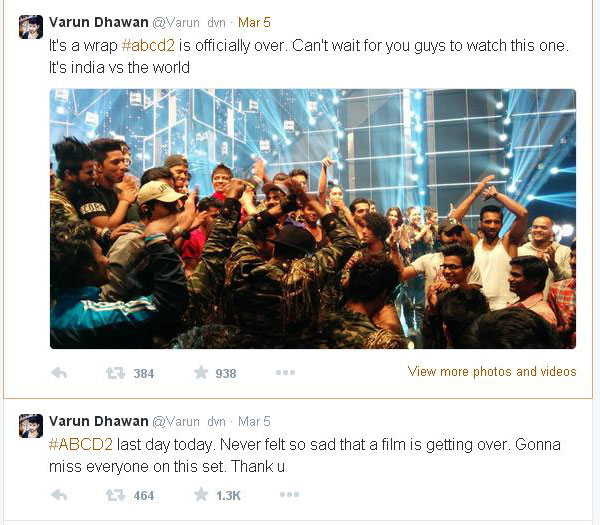Open the Mar 5 timestamp of second tweet
This screenshot has height=525, width=600.
(254, 422)
